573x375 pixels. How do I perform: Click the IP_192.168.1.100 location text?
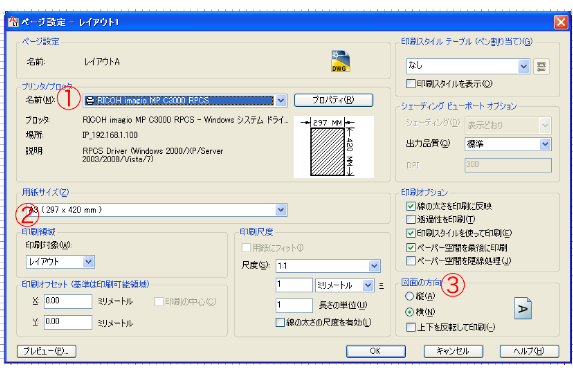pos(110,135)
